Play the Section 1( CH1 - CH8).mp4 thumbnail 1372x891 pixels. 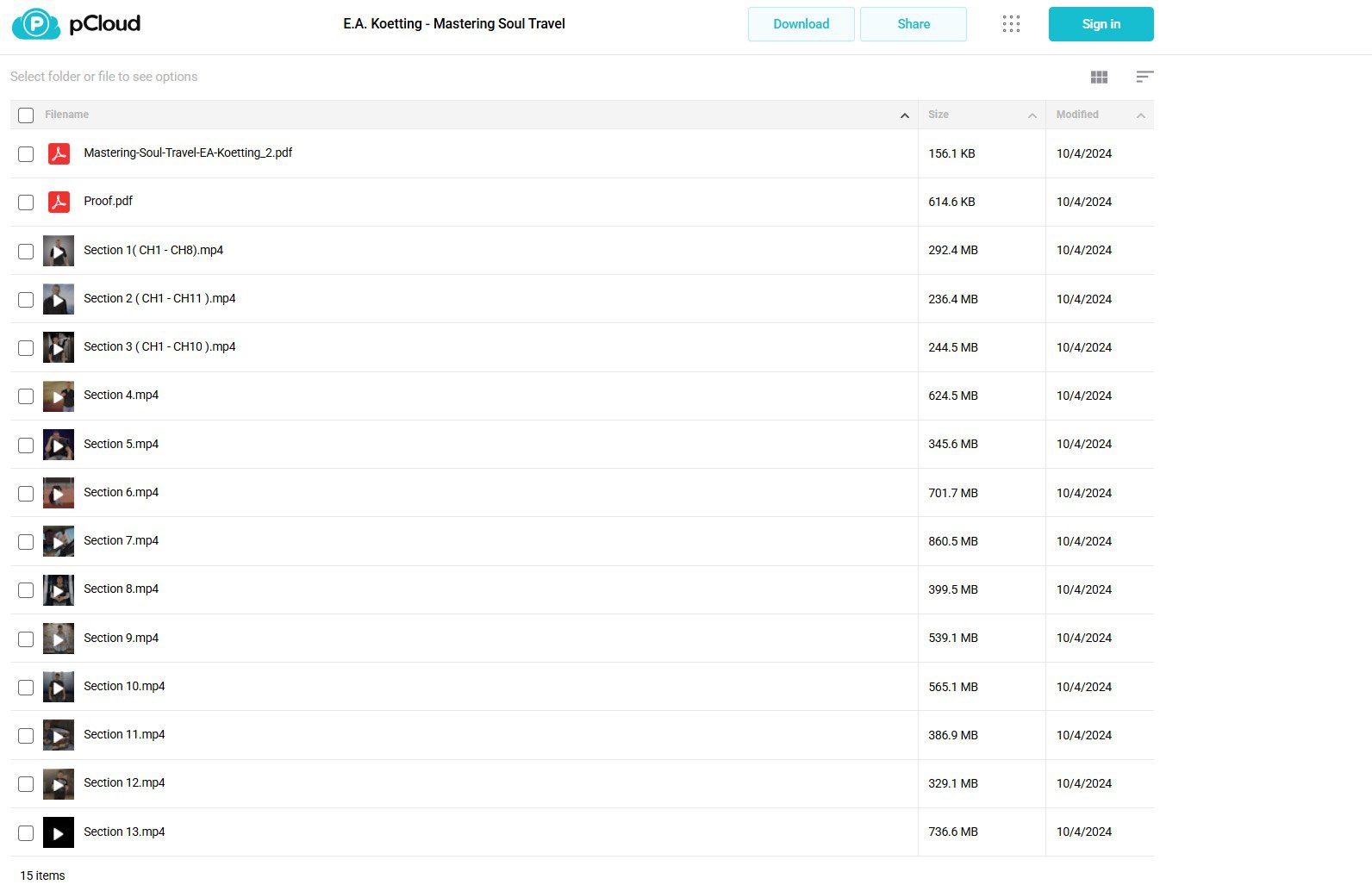[x=59, y=251]
